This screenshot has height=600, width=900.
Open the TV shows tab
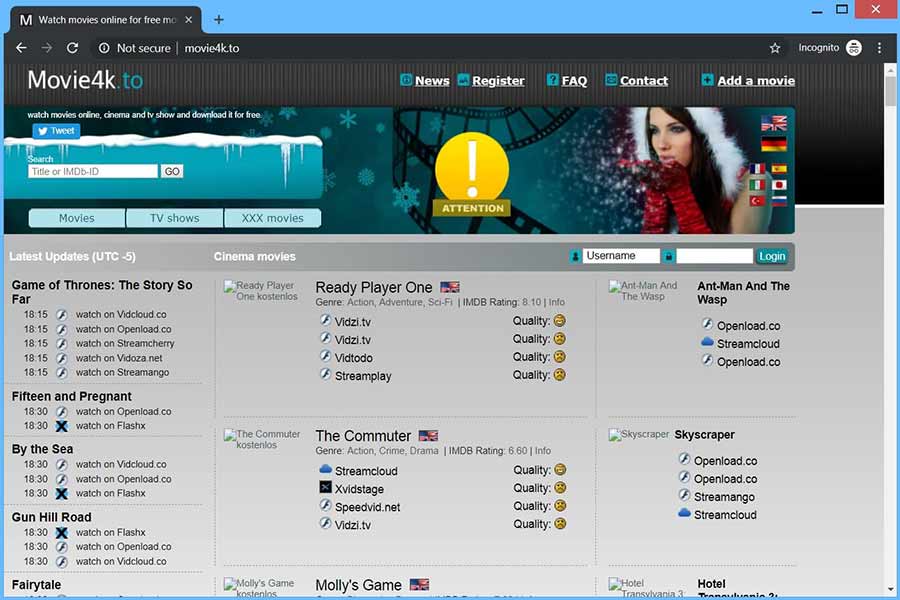(x=174, y=218)
